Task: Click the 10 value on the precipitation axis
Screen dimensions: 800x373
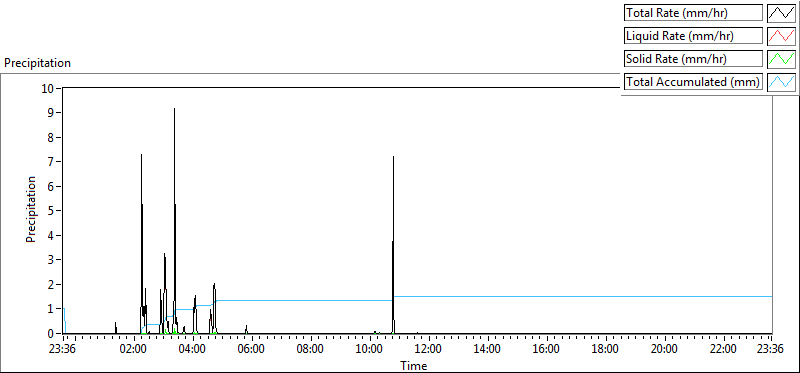Action: coord(48,88)
